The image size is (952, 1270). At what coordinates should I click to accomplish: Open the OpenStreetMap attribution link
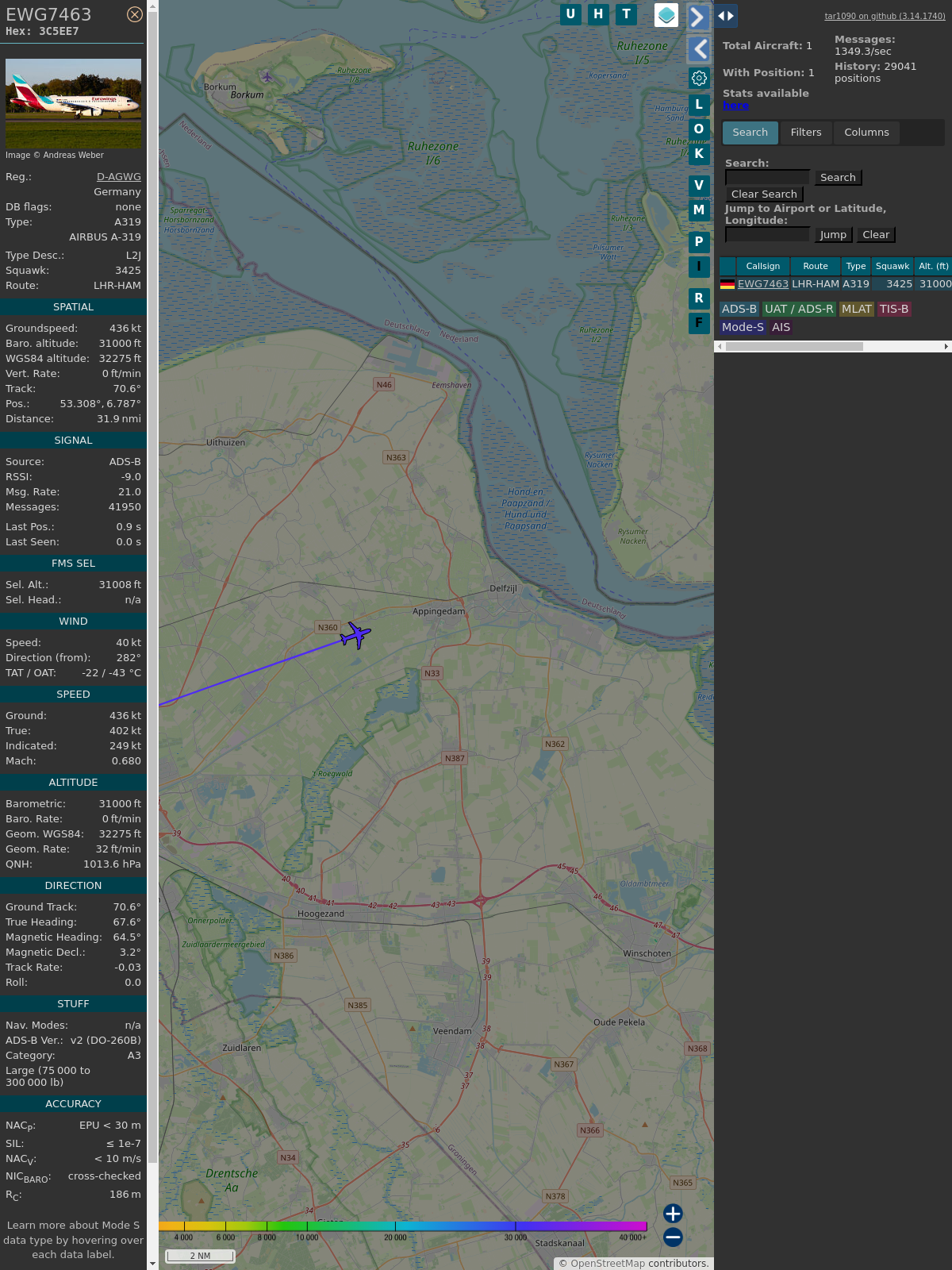(608, 1264)
